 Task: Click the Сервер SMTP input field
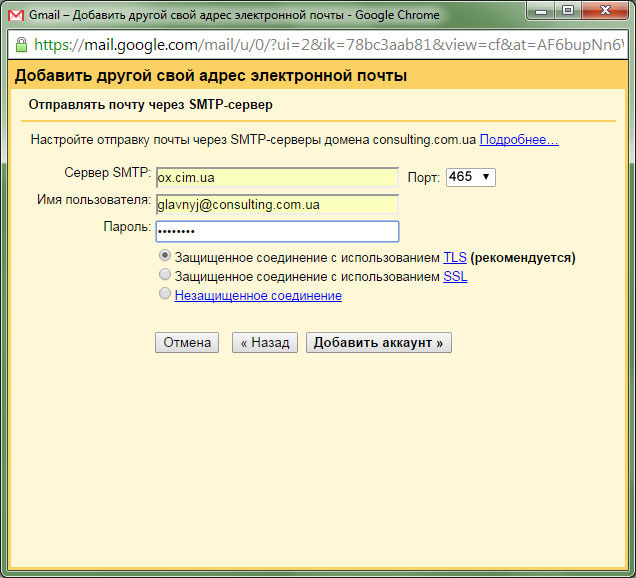click(x=276, y=177)
